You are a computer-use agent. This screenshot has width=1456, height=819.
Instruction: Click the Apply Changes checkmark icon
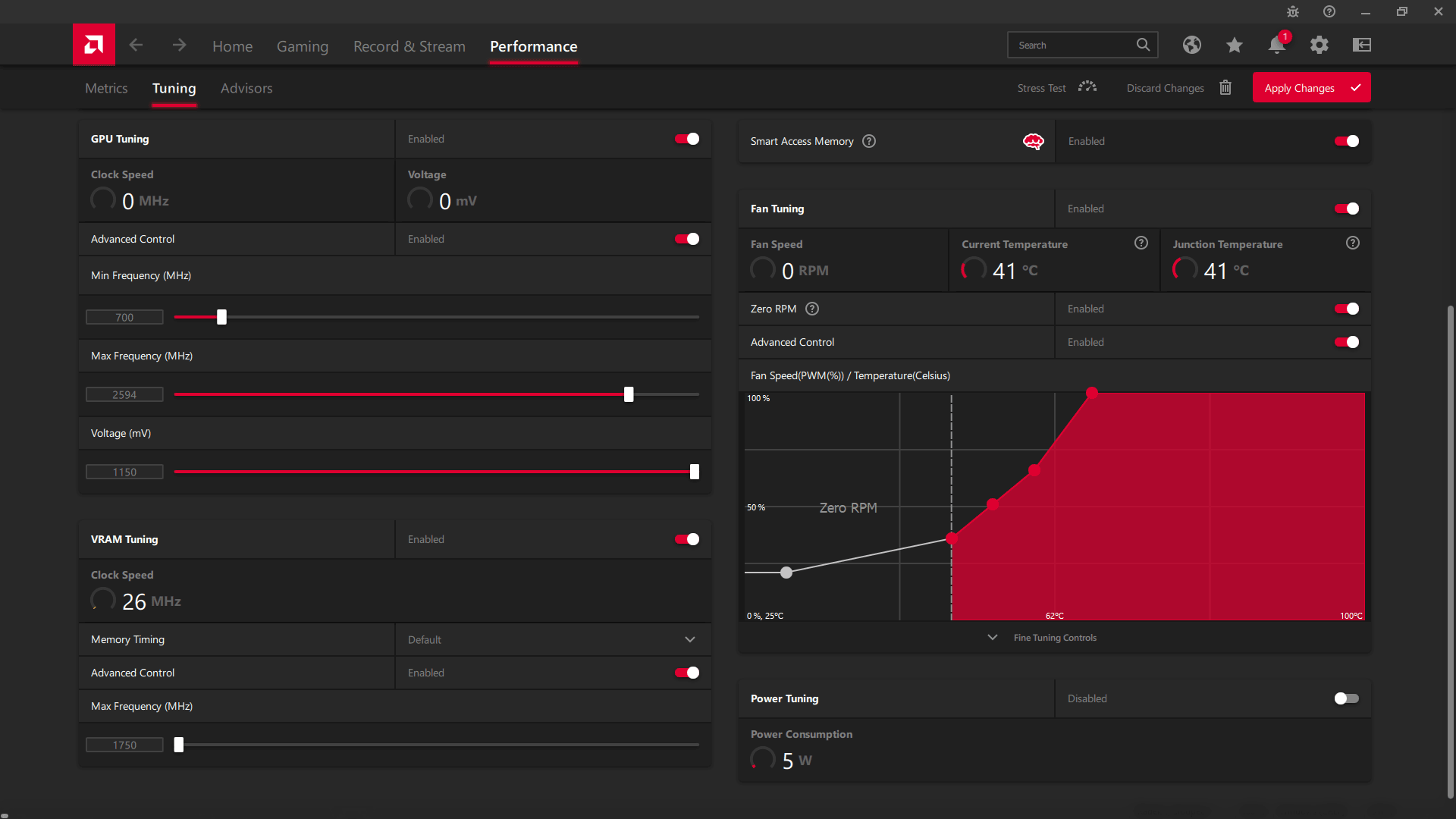click(1356, 88)
